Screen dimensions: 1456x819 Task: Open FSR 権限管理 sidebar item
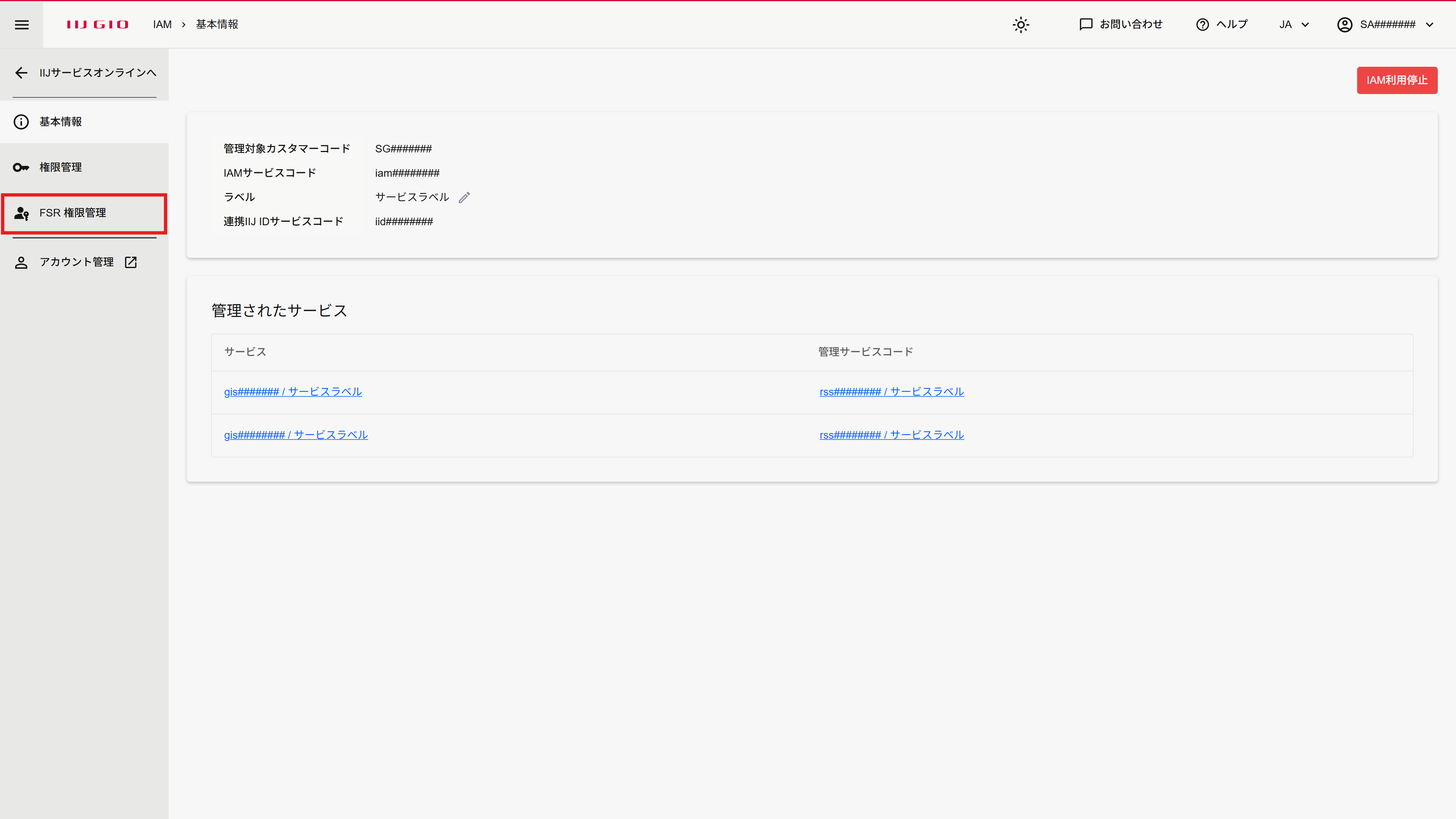point(72,213)
